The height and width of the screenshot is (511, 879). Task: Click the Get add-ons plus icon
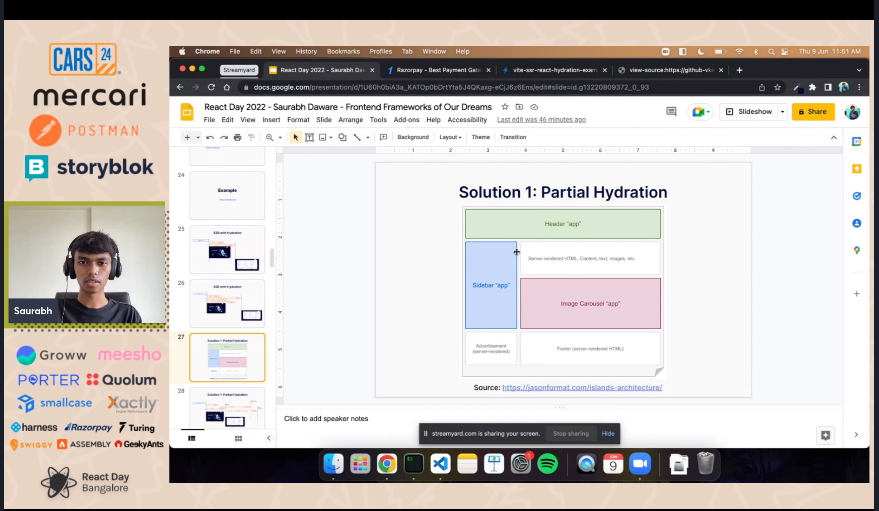click(856, 294)
